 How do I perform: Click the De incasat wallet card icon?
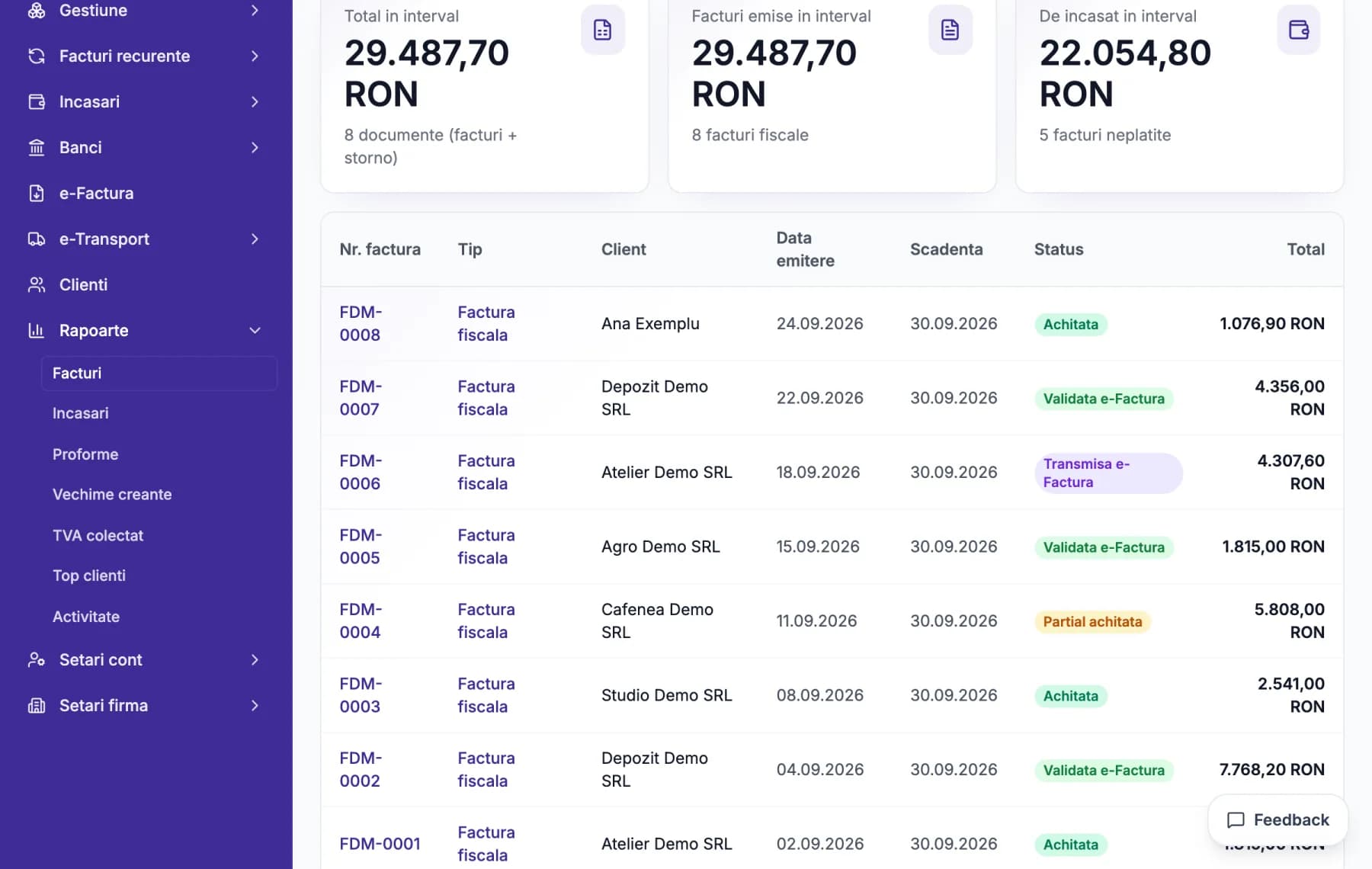pos(1298,30)
